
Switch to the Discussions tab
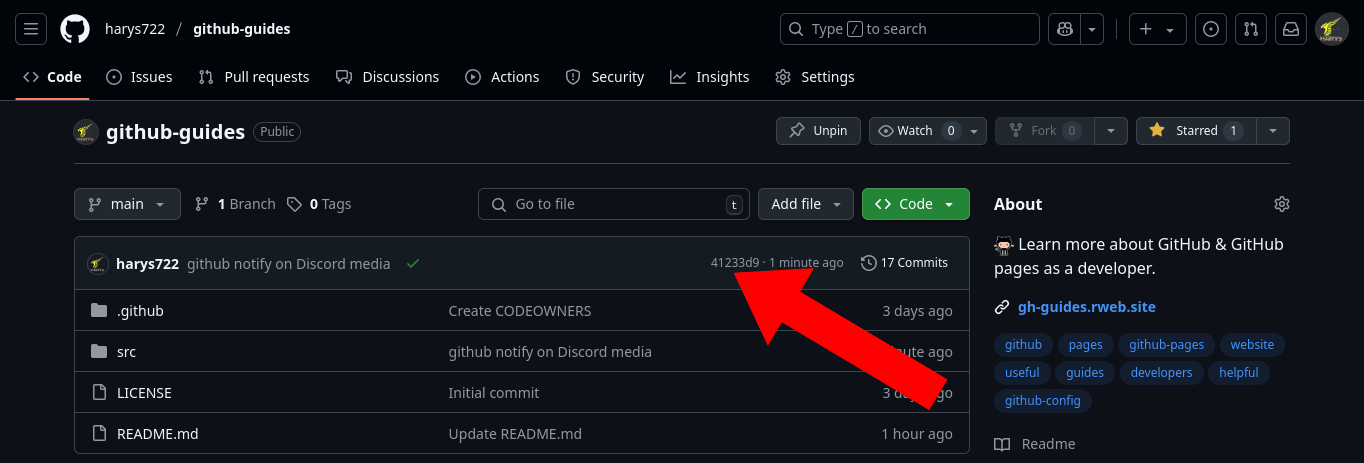pyautogui.click(x=388, y=77)
